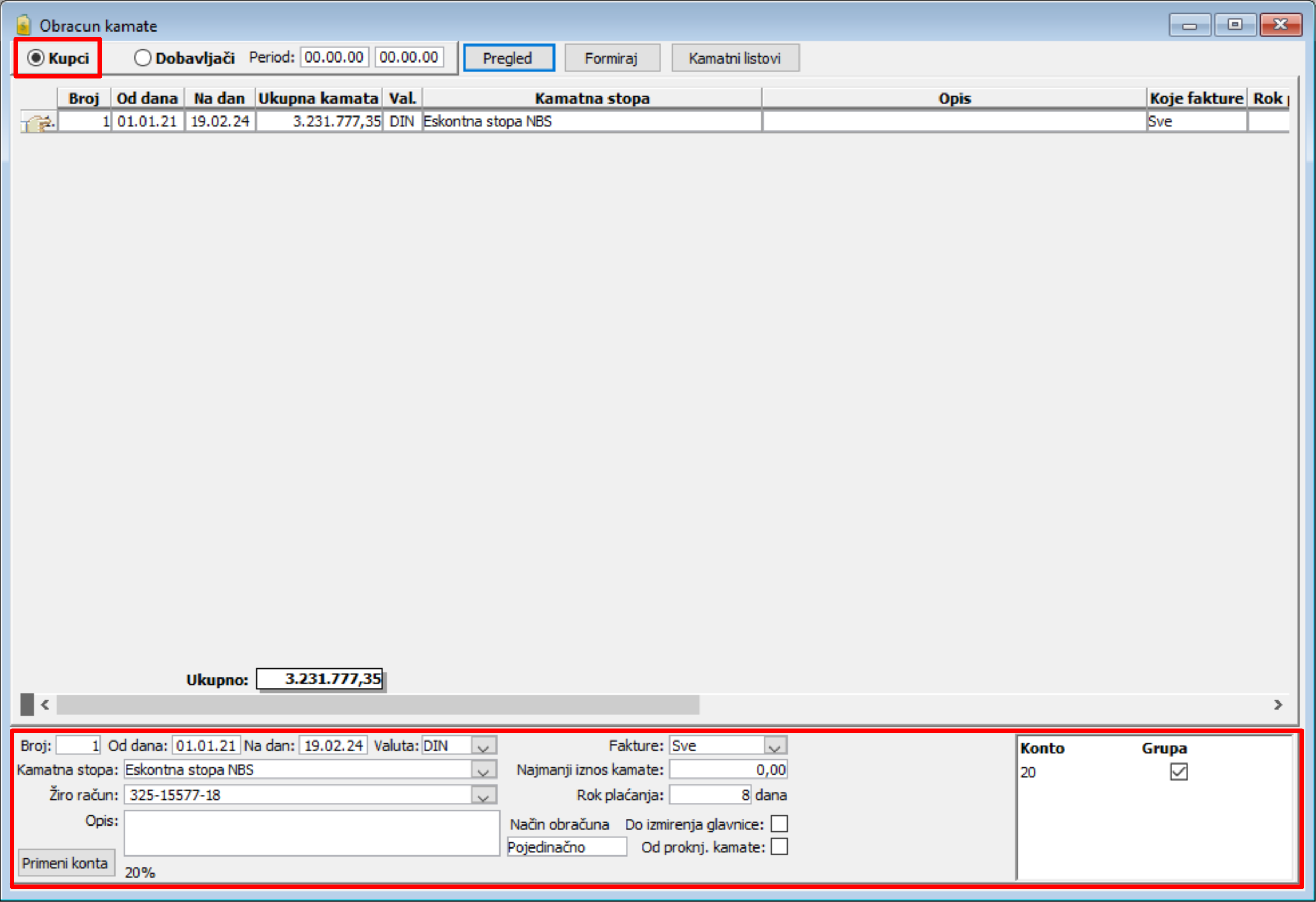This screenshot has height=902, width=1316.
Task: Click the Pregled button
Action: 509,58
